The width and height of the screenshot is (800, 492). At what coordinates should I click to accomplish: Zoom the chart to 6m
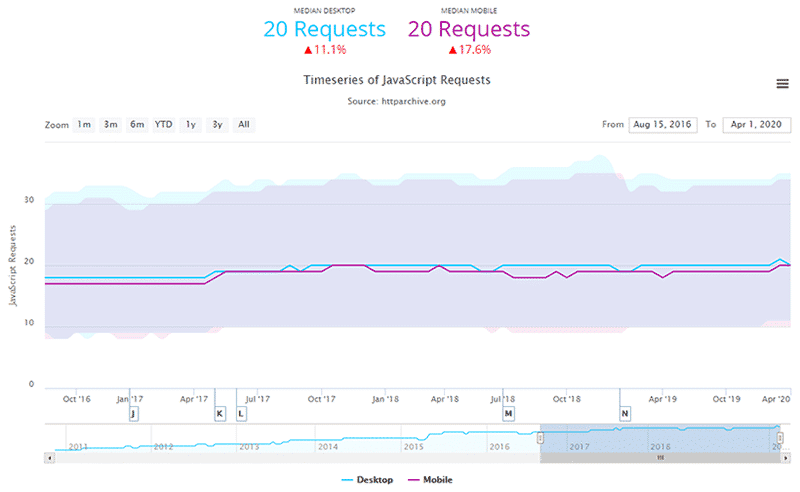(x=136, y=125)
